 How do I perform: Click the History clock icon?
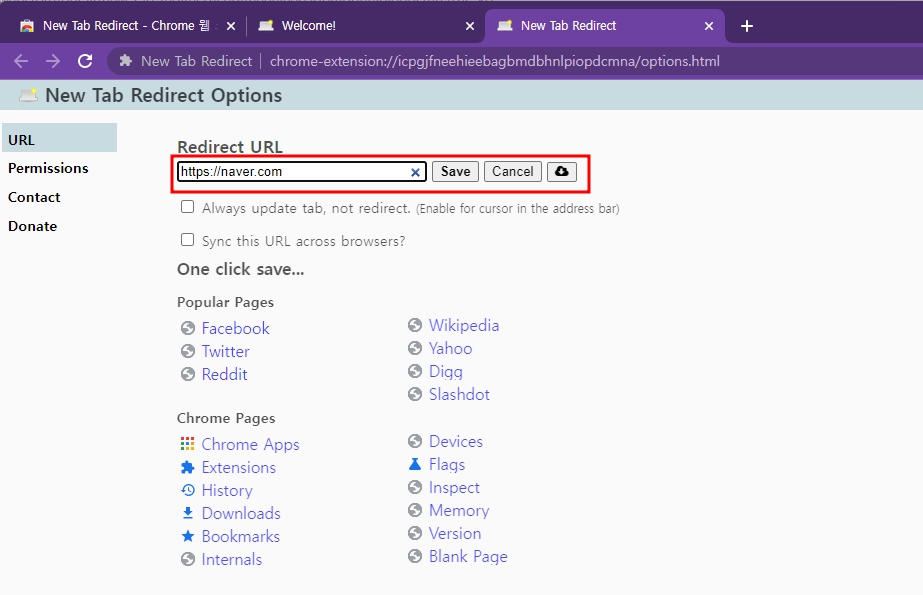tap(188, 490)
